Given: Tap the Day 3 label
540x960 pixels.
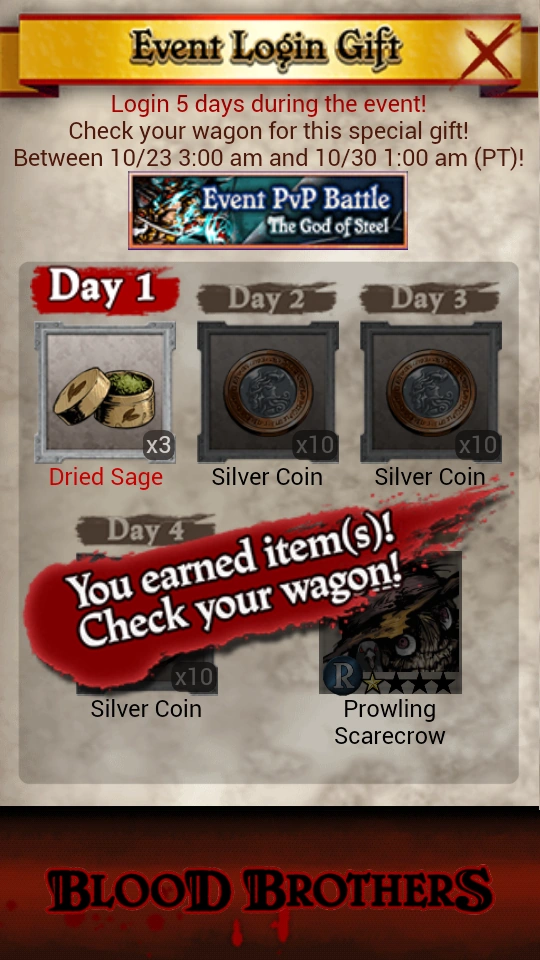Looking at the screenshot, I should (x=429, y=298).
